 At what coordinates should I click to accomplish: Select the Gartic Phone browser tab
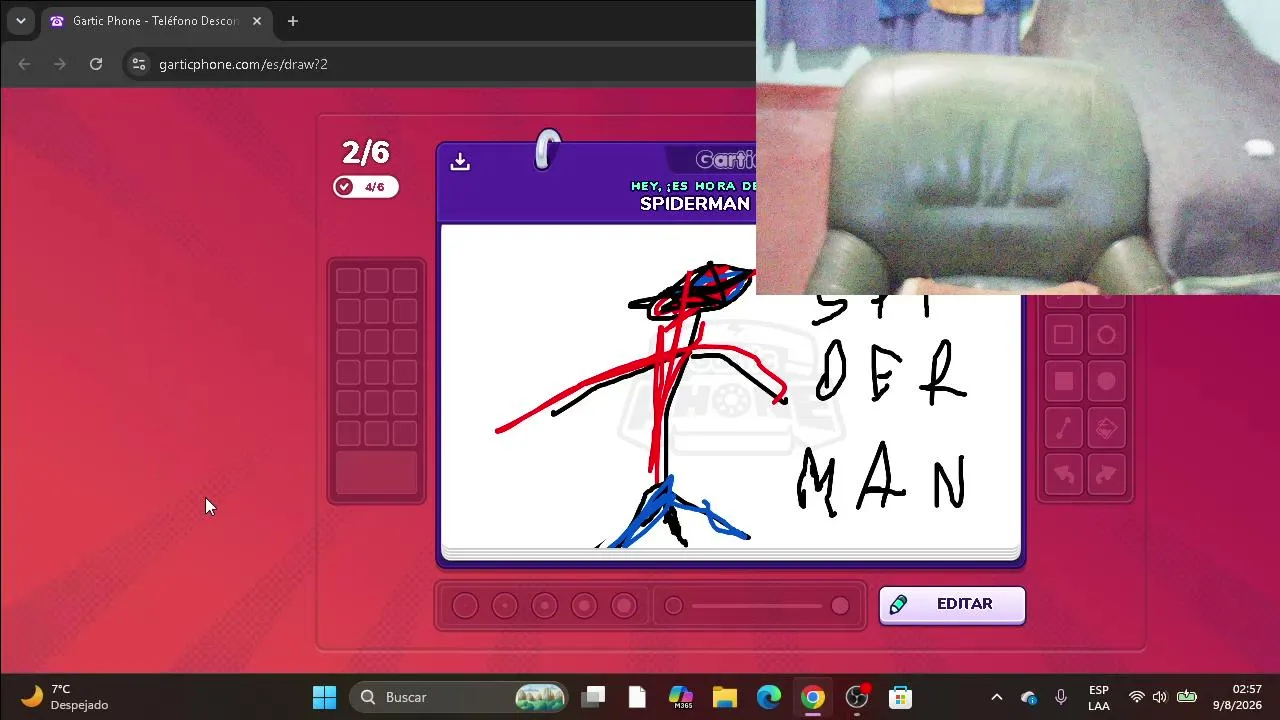click(x=155, y=21)
